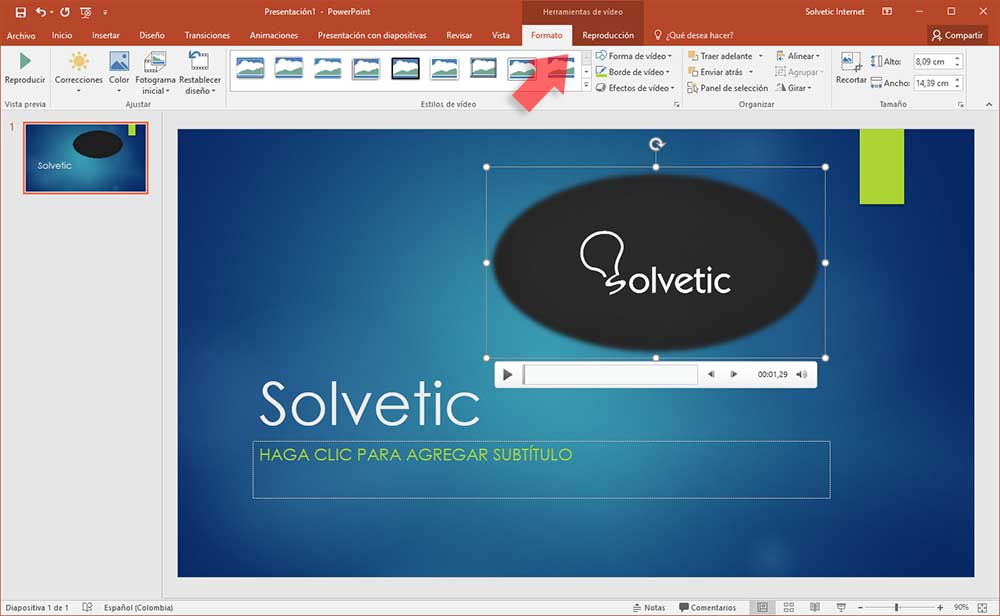The width and height of the screenshot is (1000, 616).
Task: Switch to Reading view icon
Action: [814, 607]
